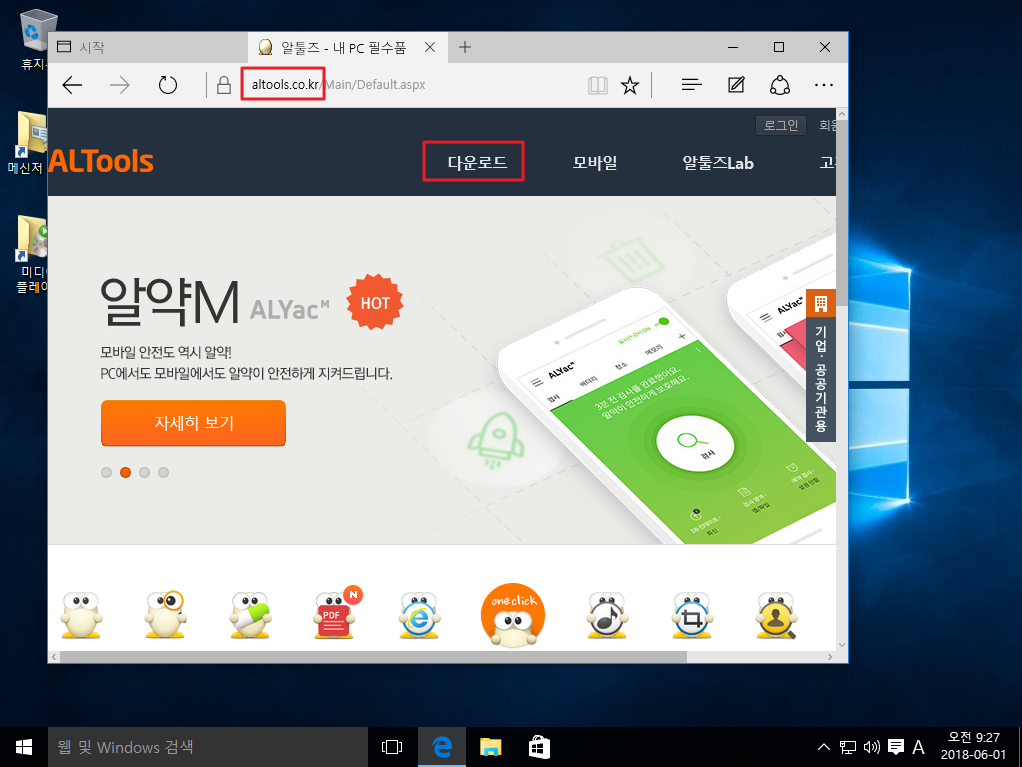The width and height of the screenshot is (1022, 767).
Task: Select the first carousel dot
Action: coord(106,472)
